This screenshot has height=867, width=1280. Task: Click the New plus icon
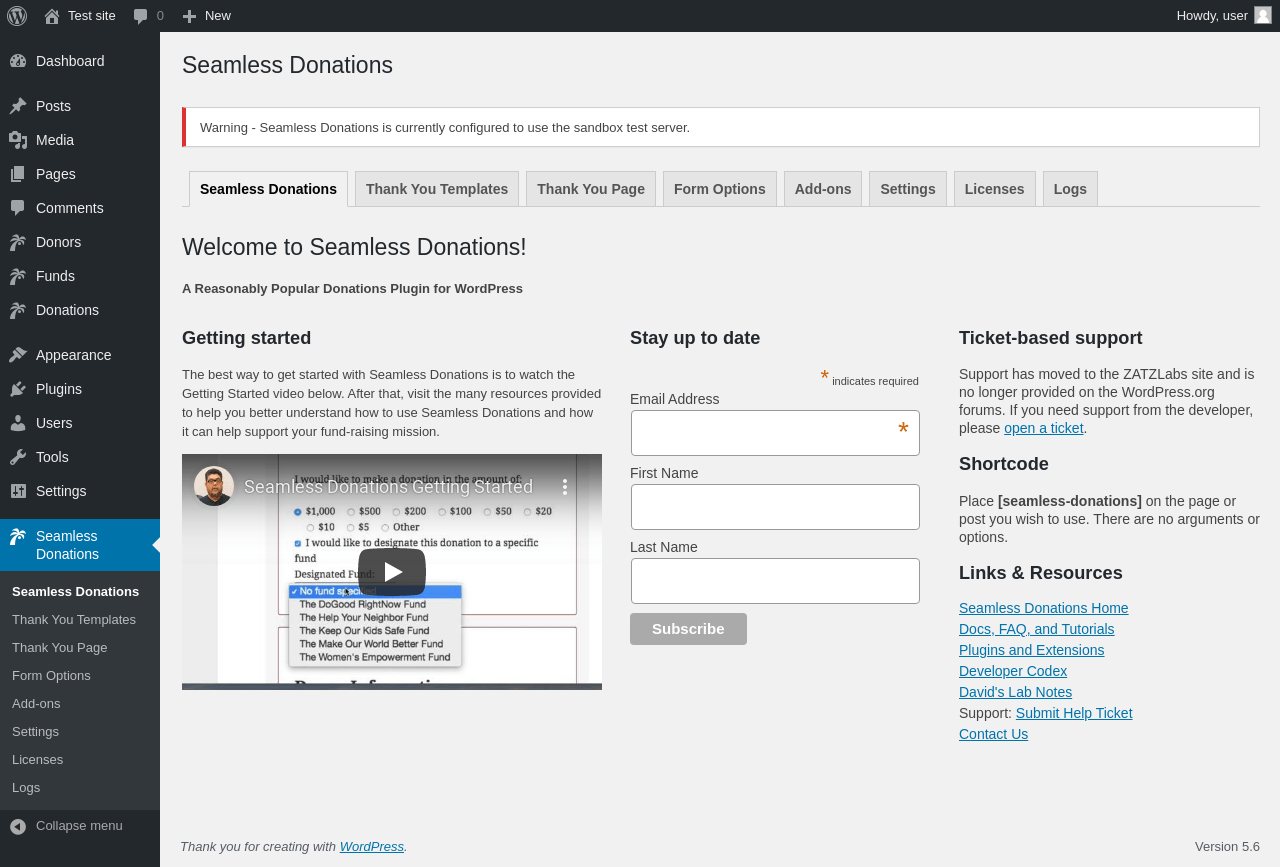(189, 16)
